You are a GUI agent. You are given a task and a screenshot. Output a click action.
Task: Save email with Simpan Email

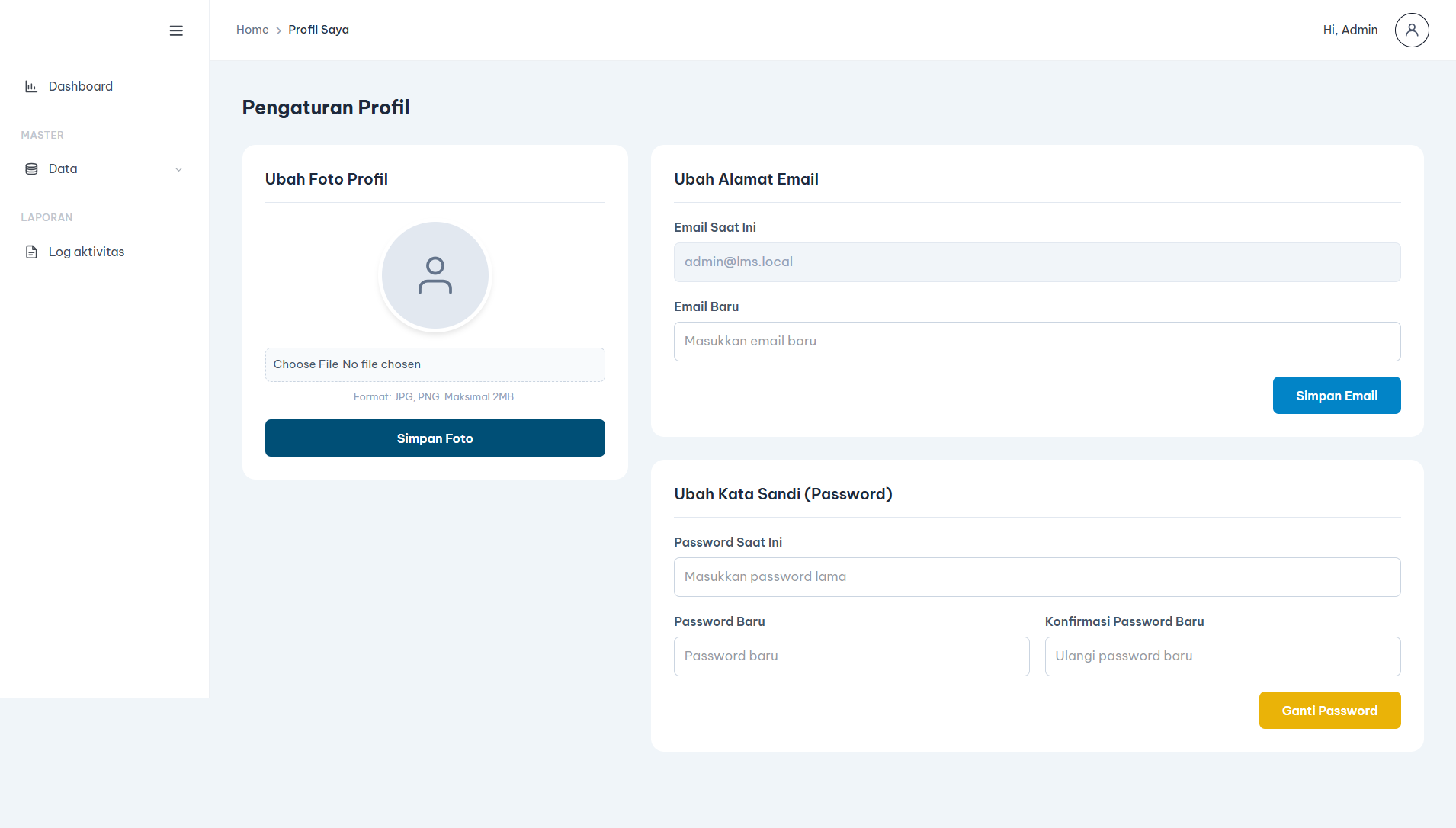(x=1336, y=396)
